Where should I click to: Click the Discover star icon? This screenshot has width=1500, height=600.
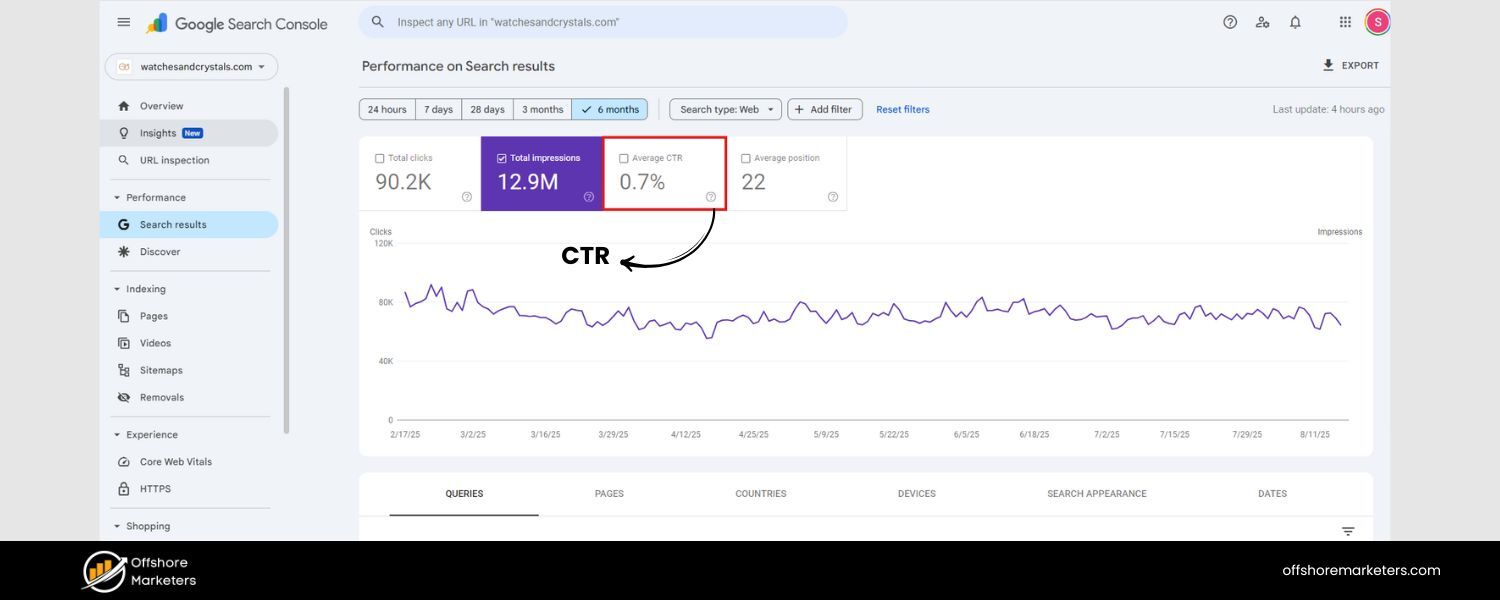coord(122,251)
